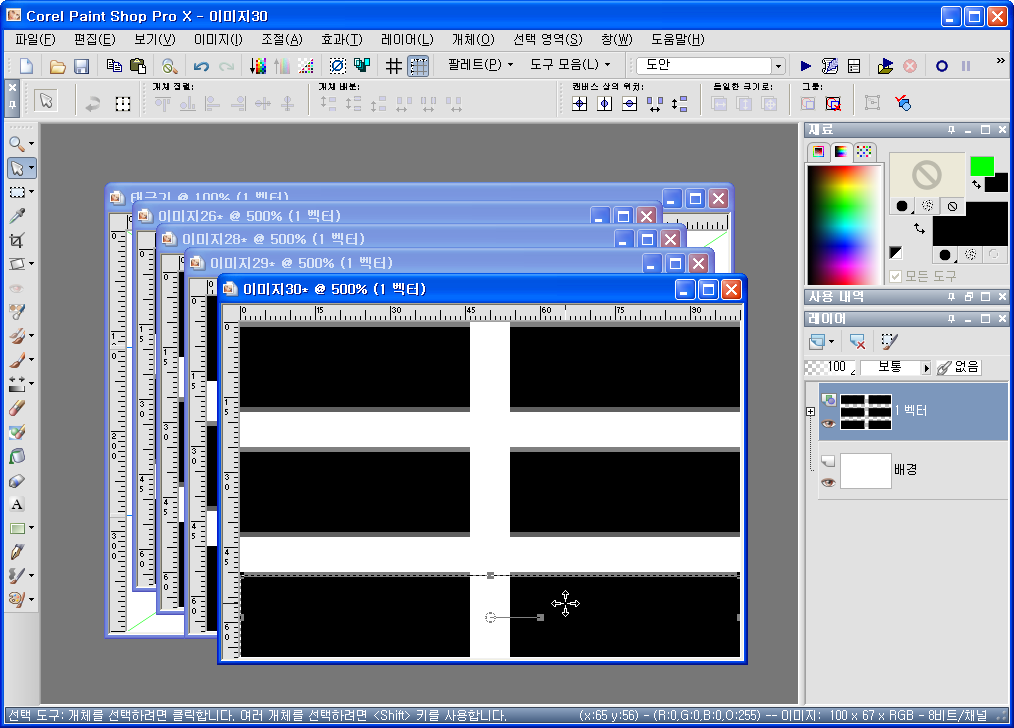Open the 도구 모음(L) dropdown

[x=570, y=65]
